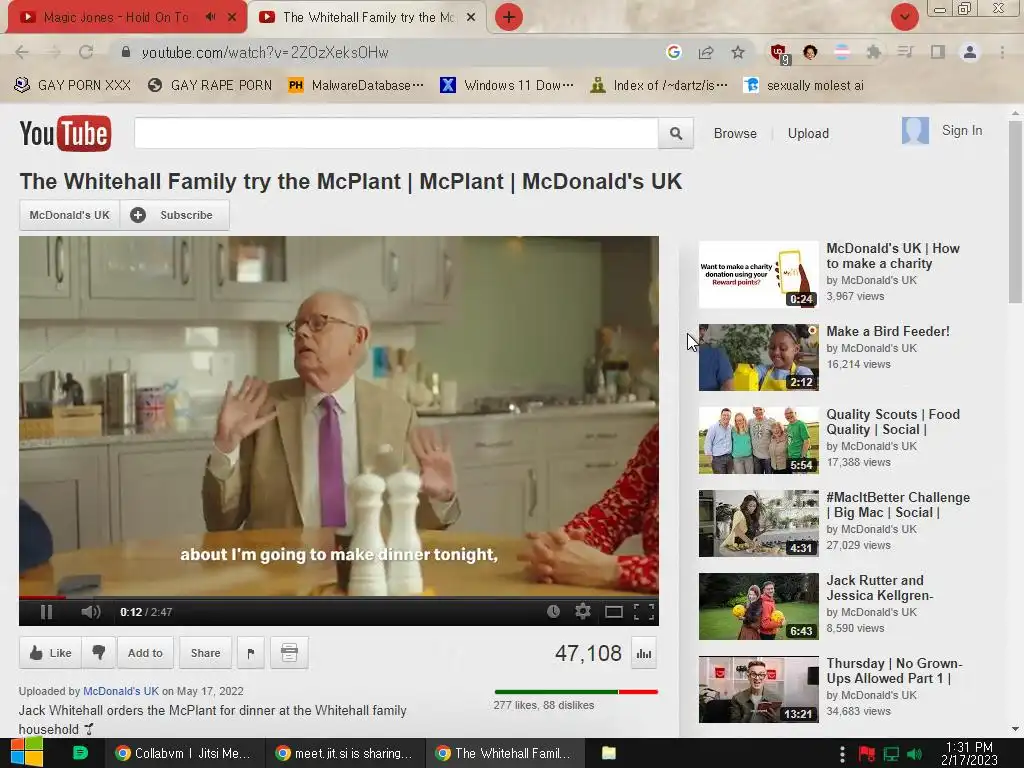Open the tab search dropdown arrow

pos(904,17)
